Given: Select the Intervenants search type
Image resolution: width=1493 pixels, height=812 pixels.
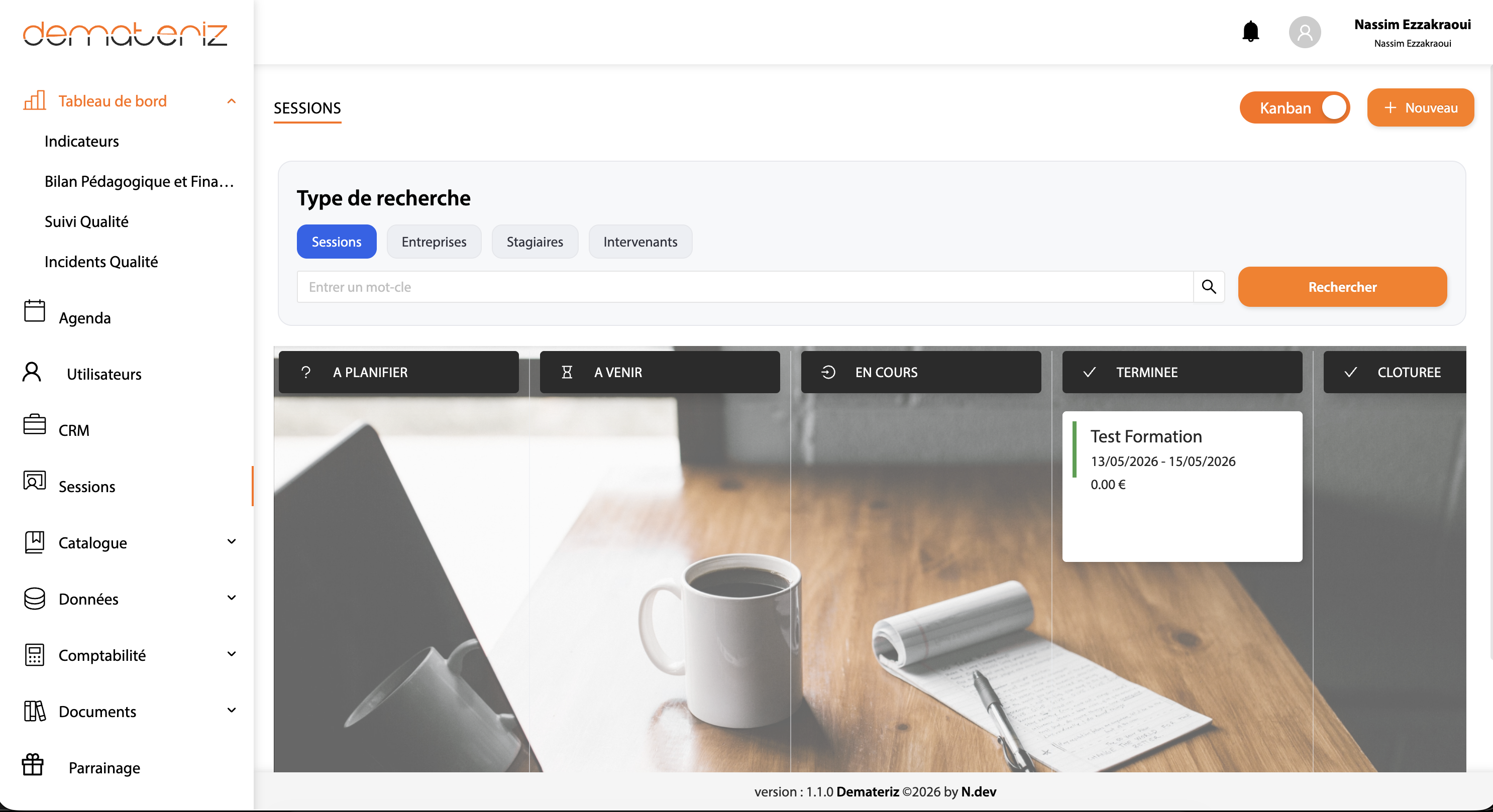Looking at the screenshot, I should click(x=640, y=242).
